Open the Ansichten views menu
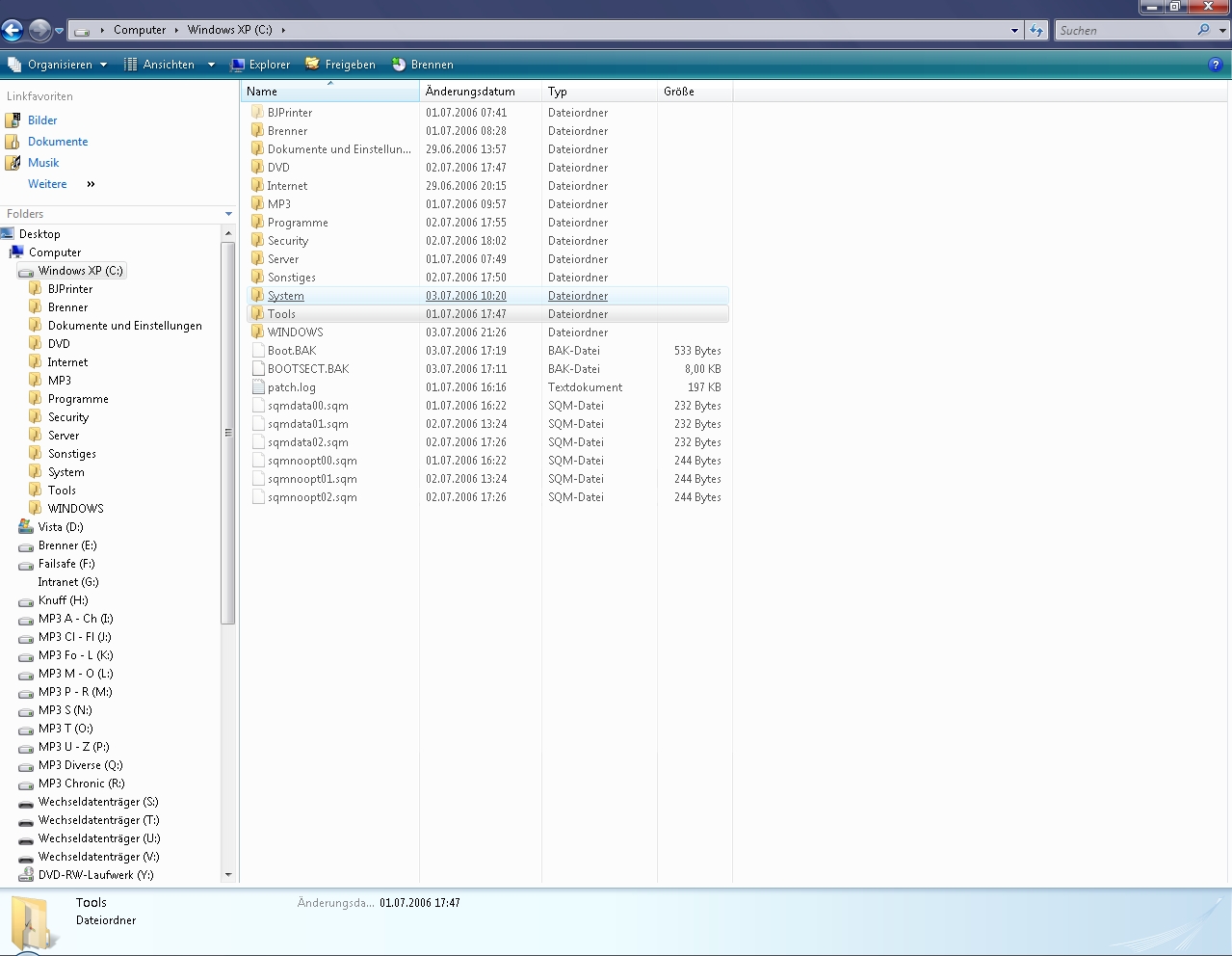The height and width of the screenshot is (956, 1232). click(x=169, y=65)
